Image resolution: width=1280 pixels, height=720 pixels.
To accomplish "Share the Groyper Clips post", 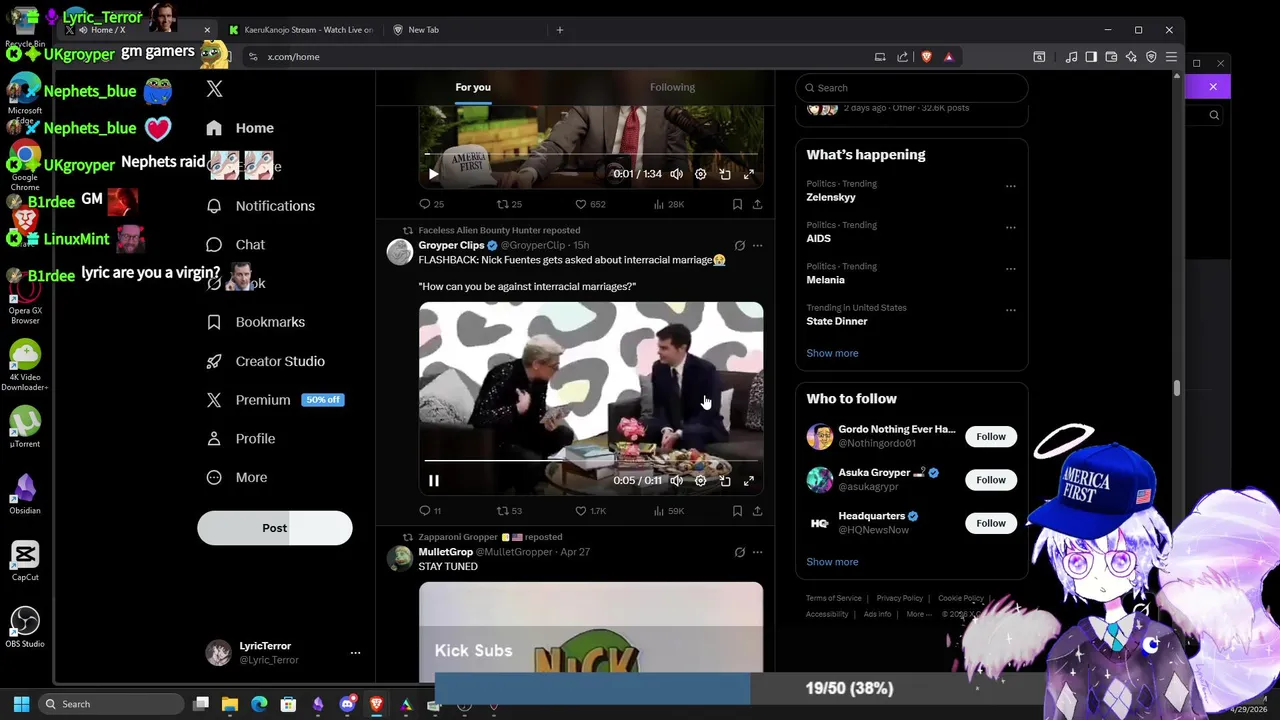I will point(757,511).
